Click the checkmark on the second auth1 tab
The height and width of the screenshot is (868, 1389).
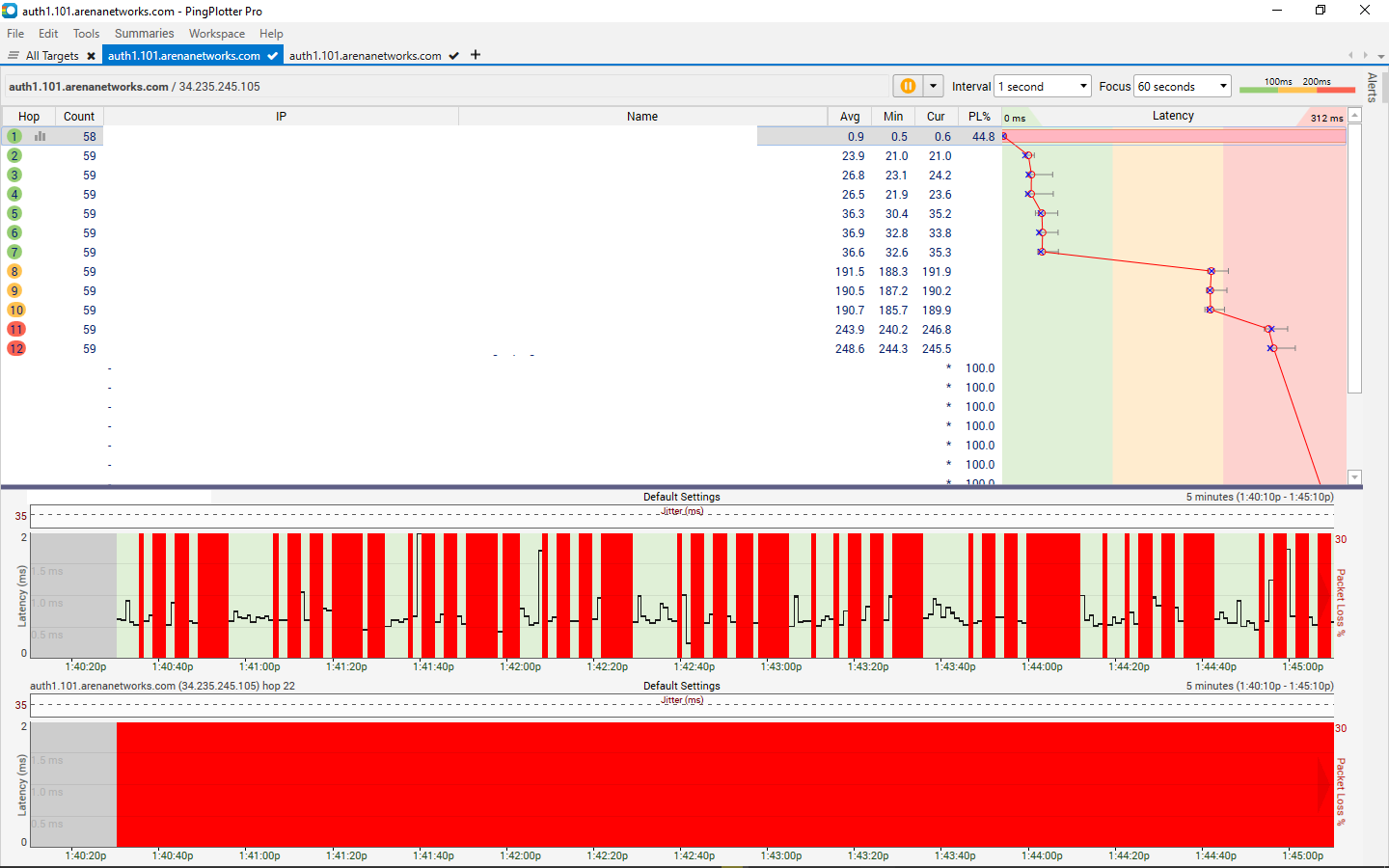point(453,56)
